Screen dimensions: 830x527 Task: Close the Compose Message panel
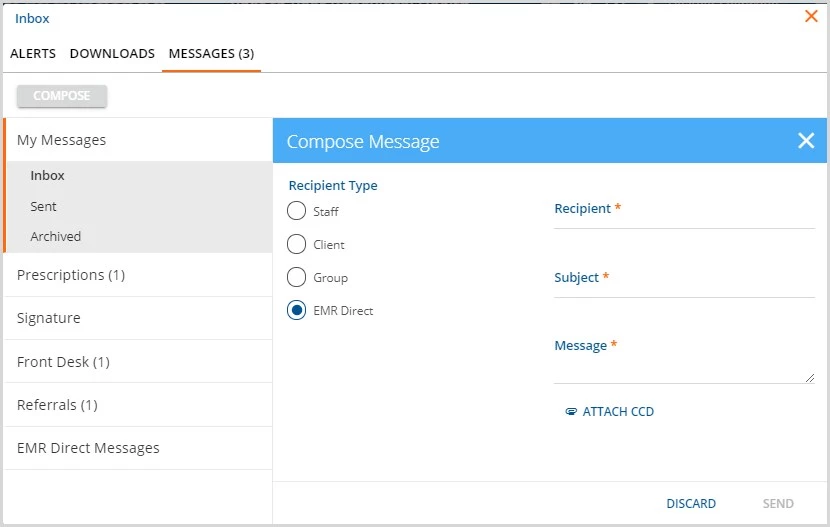click(806, 140)
